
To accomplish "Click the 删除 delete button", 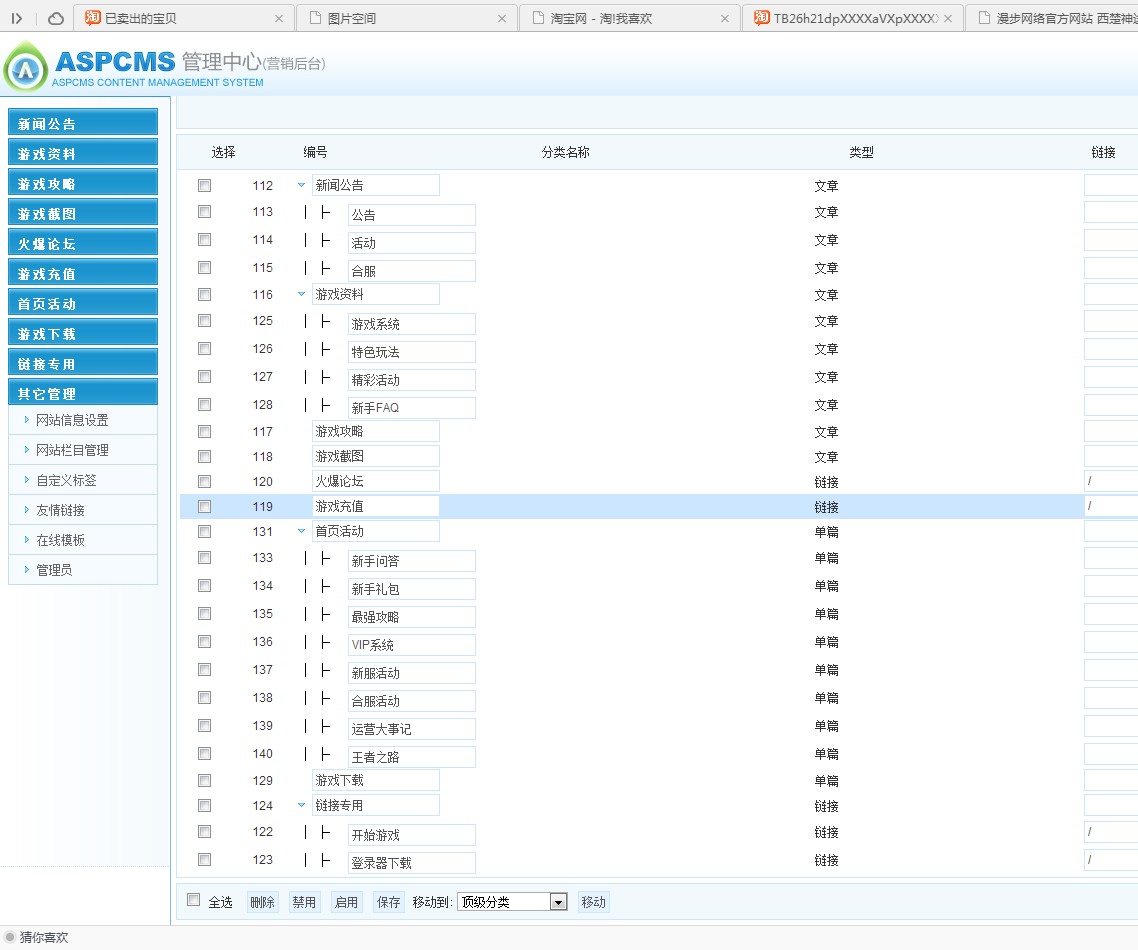I will coord(262,902).
